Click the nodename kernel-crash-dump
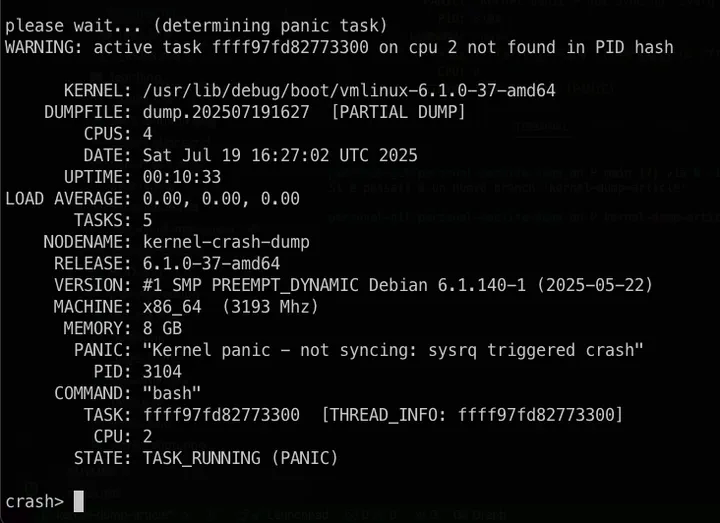Viewport: 720px width, 523px height. 226,242
